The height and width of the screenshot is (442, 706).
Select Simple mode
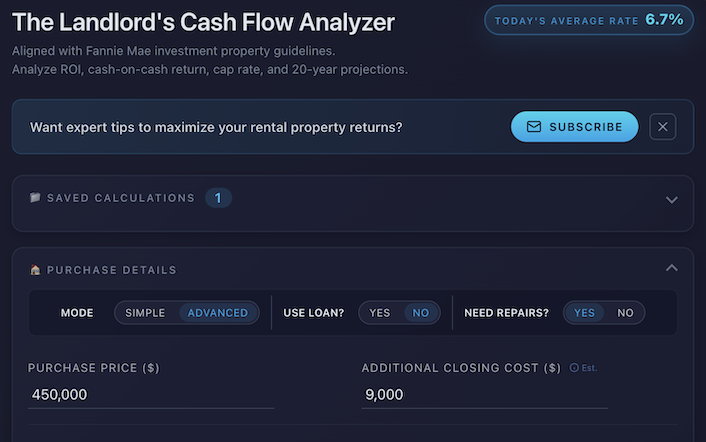(145, 313)
